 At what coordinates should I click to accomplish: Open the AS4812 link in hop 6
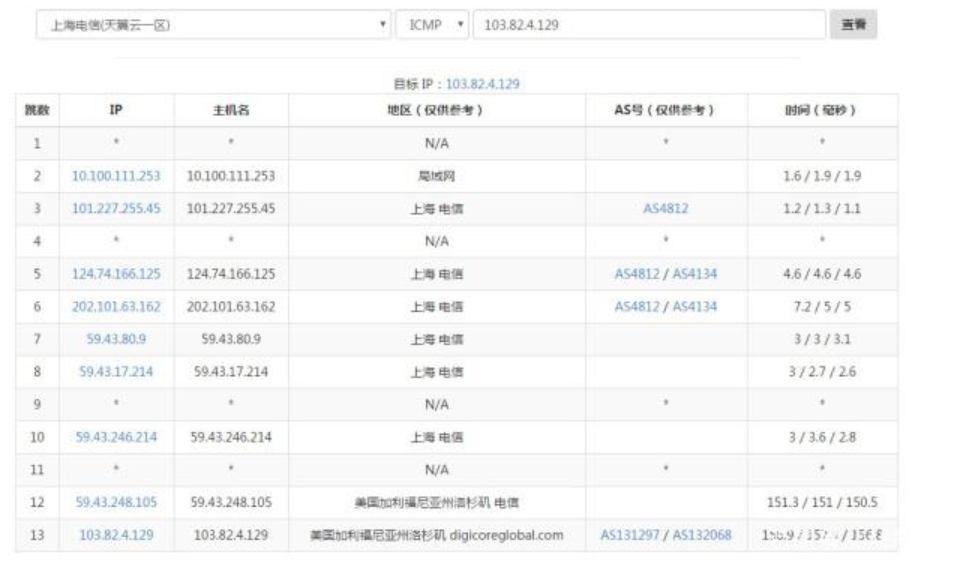(x=637, y=307)
